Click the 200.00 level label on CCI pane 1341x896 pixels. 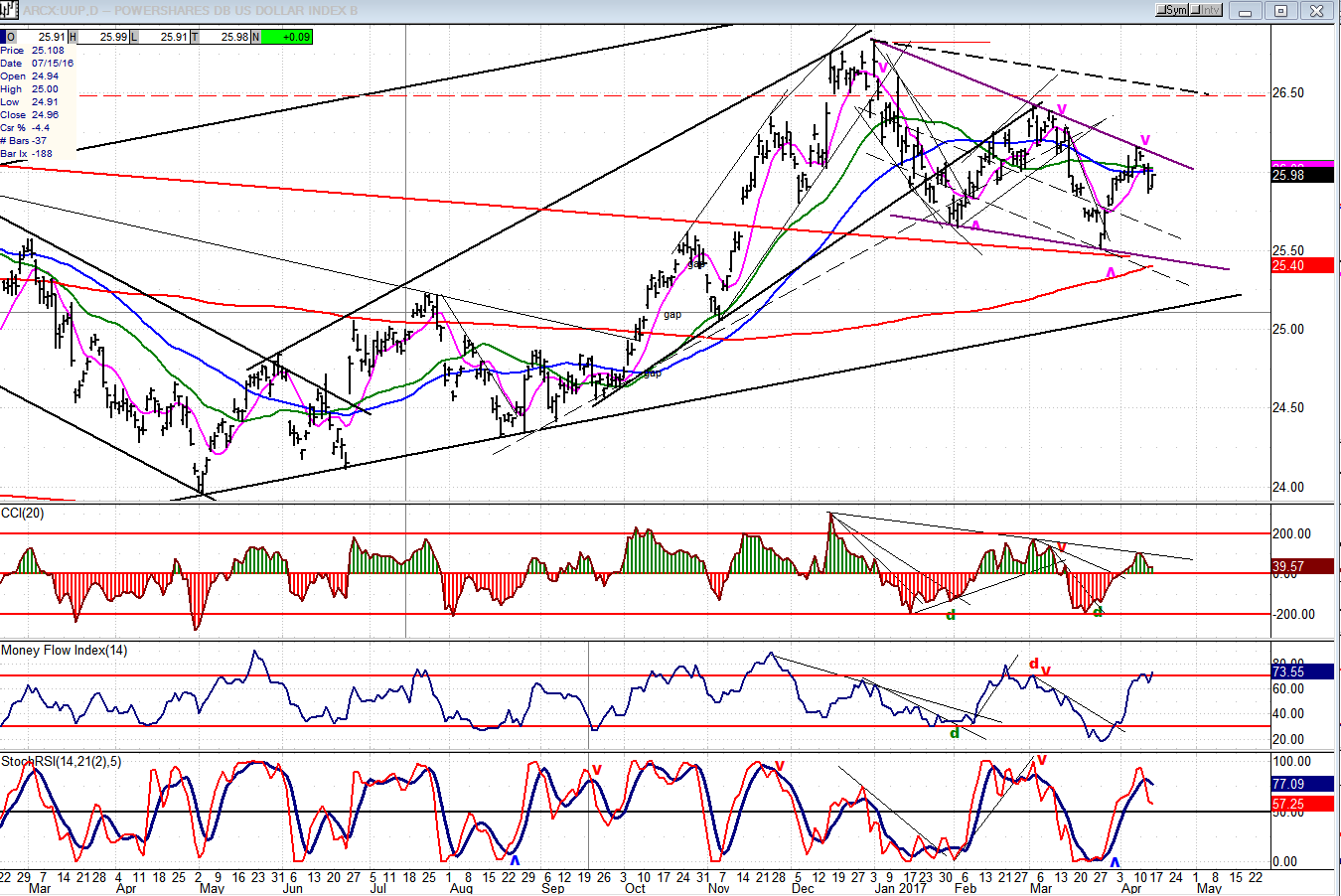pyautogui.click(x=1291, y=534)
